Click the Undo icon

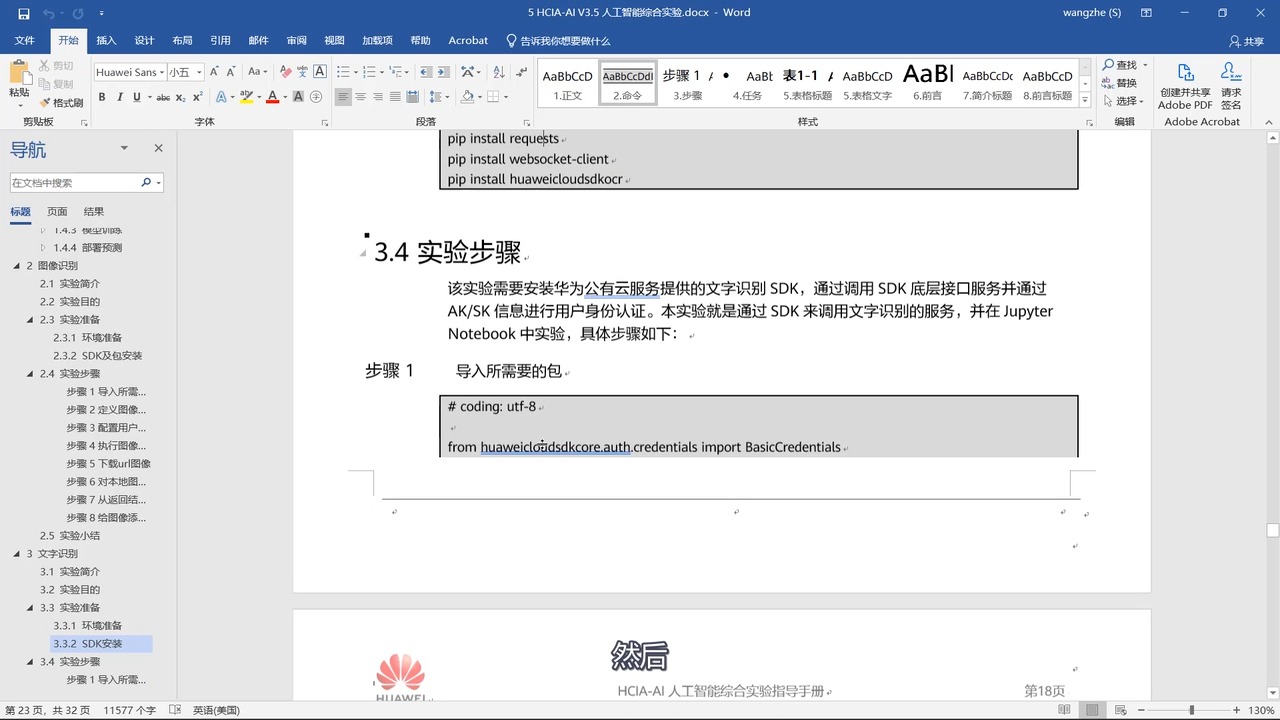click(x=48, y=13)
